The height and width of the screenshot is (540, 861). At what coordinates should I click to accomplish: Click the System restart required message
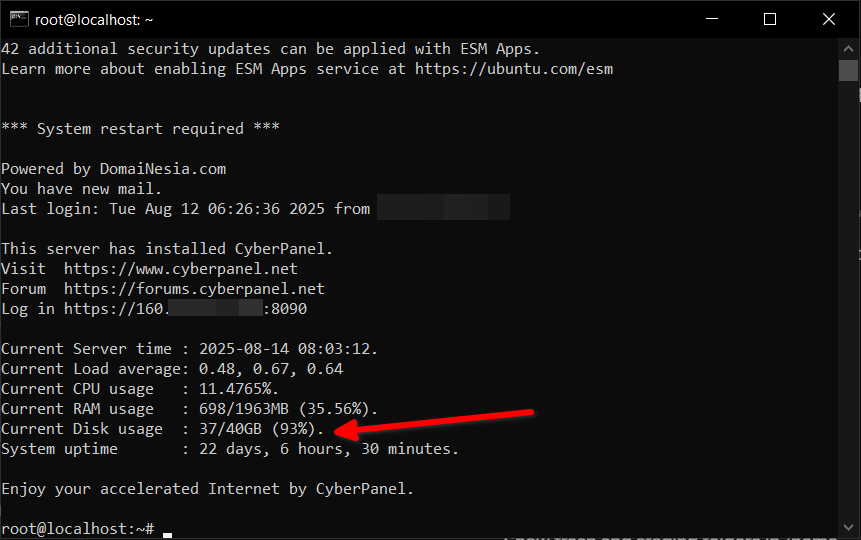click(x=140, y=129)
